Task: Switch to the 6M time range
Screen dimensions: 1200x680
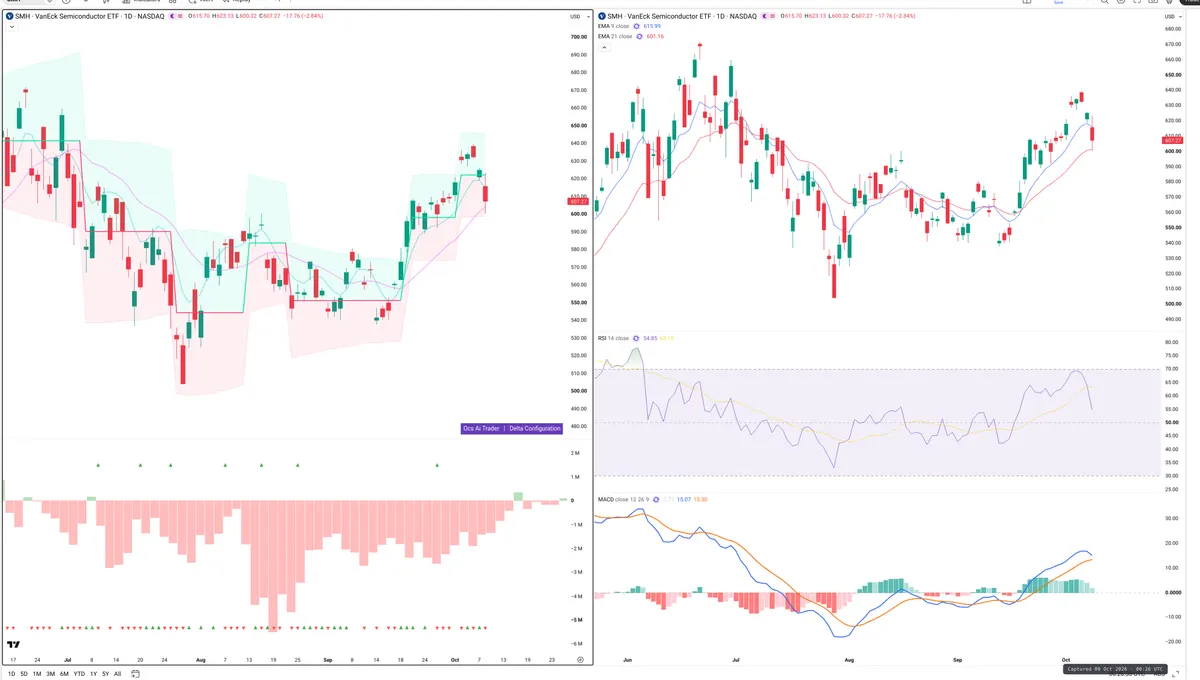Action: tap(64, 674)
